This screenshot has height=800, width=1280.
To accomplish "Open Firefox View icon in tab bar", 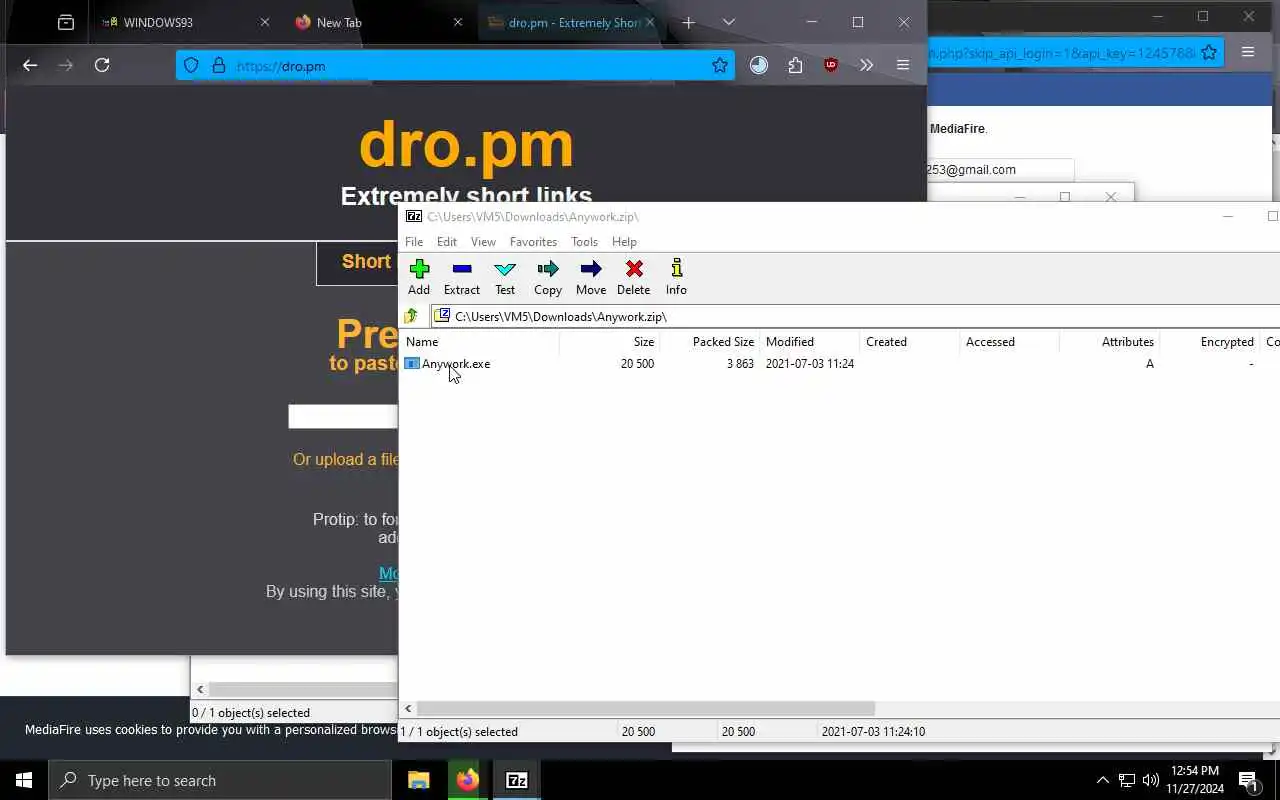I will (66, 22).
